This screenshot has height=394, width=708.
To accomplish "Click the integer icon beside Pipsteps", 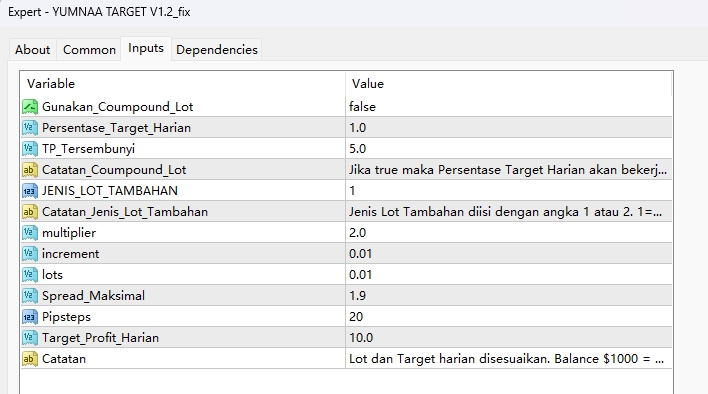I will [x=30, y=317].
